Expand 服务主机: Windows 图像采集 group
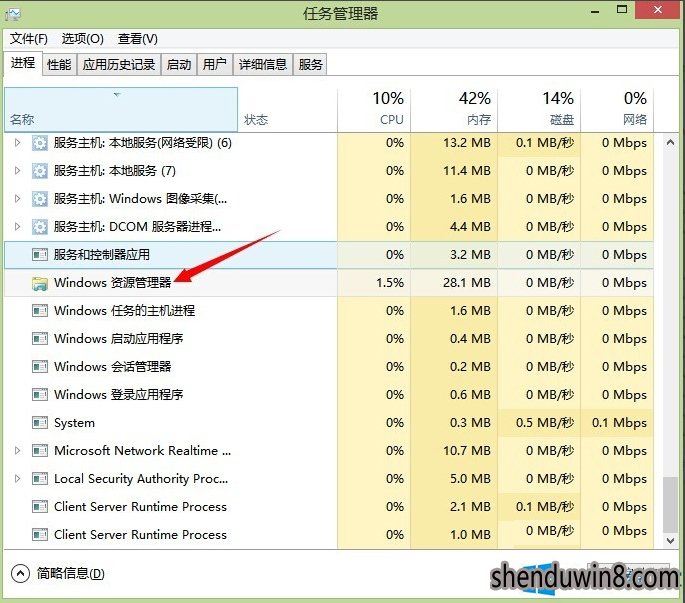Image resolution: width=685 pixels, height=603 pixels. pyautogui.click(x=17, y=198)
